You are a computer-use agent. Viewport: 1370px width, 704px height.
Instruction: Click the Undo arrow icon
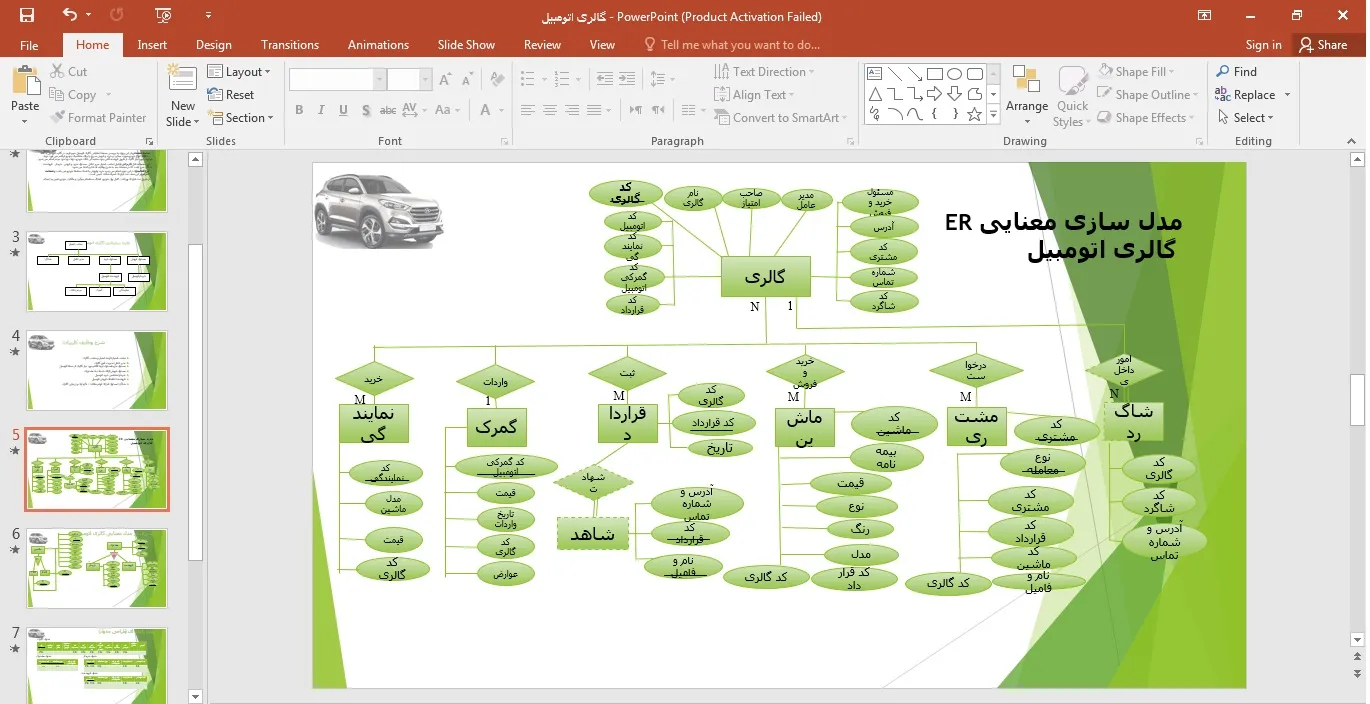pos(69,15)
